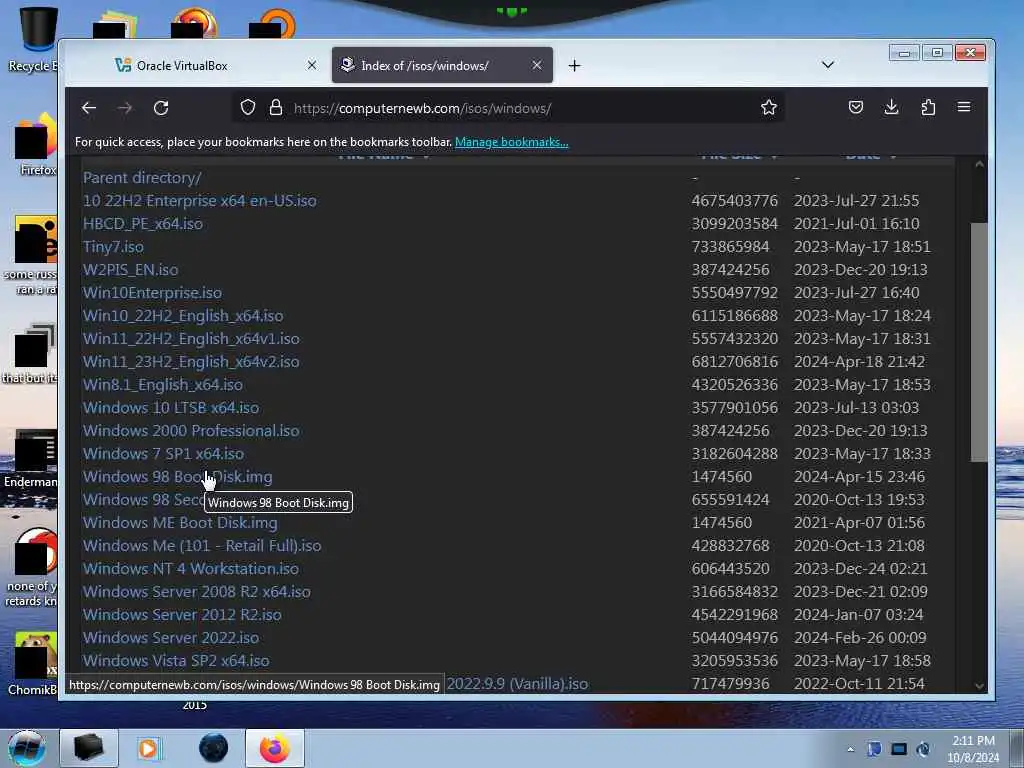Click the URL address bar
This screenshot has height=768, width=1024.
coord(509,108)
